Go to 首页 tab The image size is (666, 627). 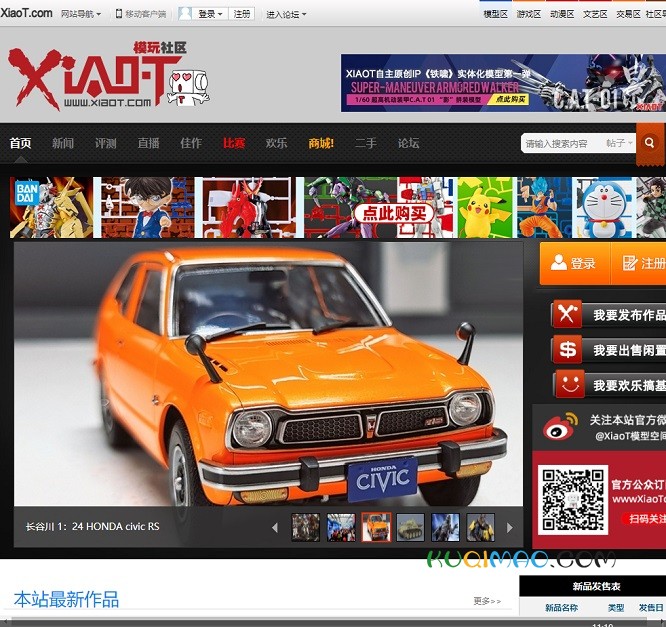pos(20,143)
